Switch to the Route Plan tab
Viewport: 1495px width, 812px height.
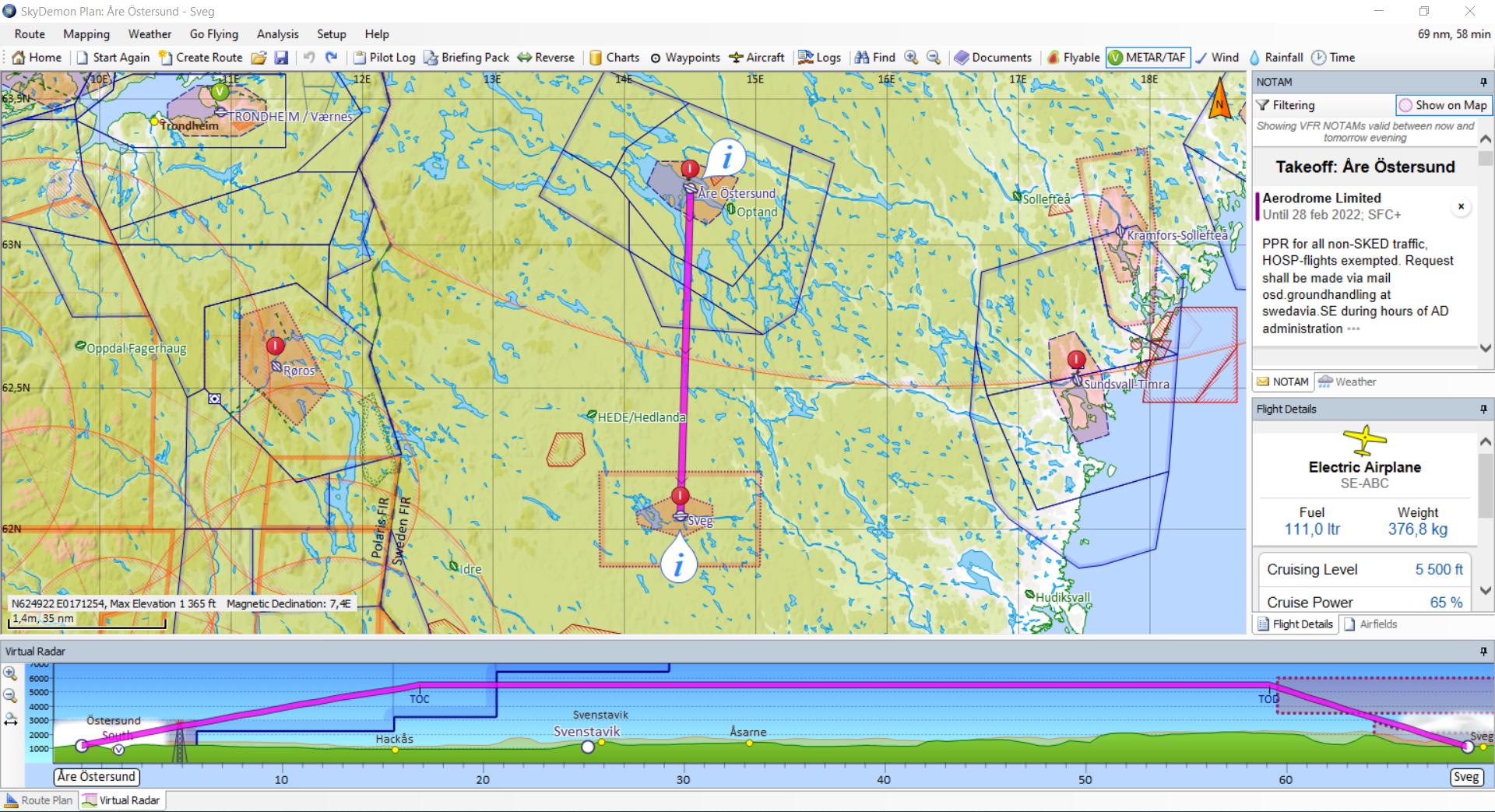point(39,800)
